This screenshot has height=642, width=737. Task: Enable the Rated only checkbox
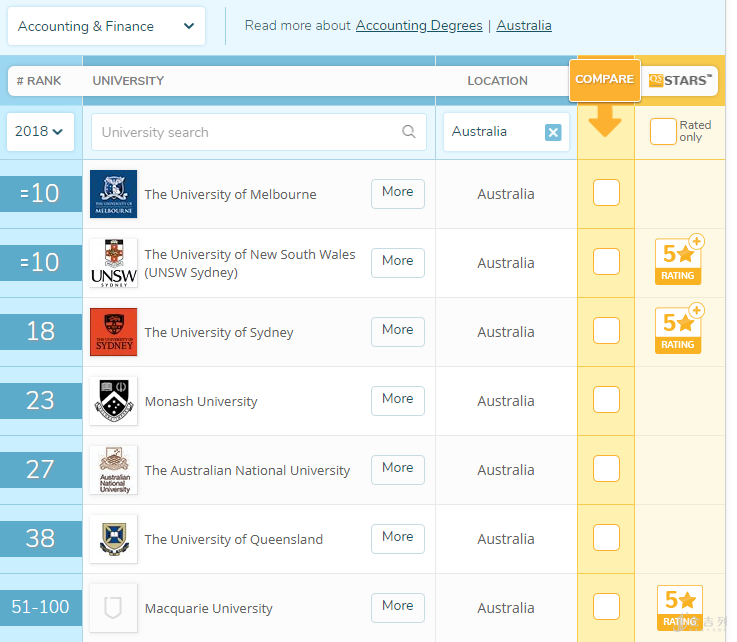[x=663, y=132]
